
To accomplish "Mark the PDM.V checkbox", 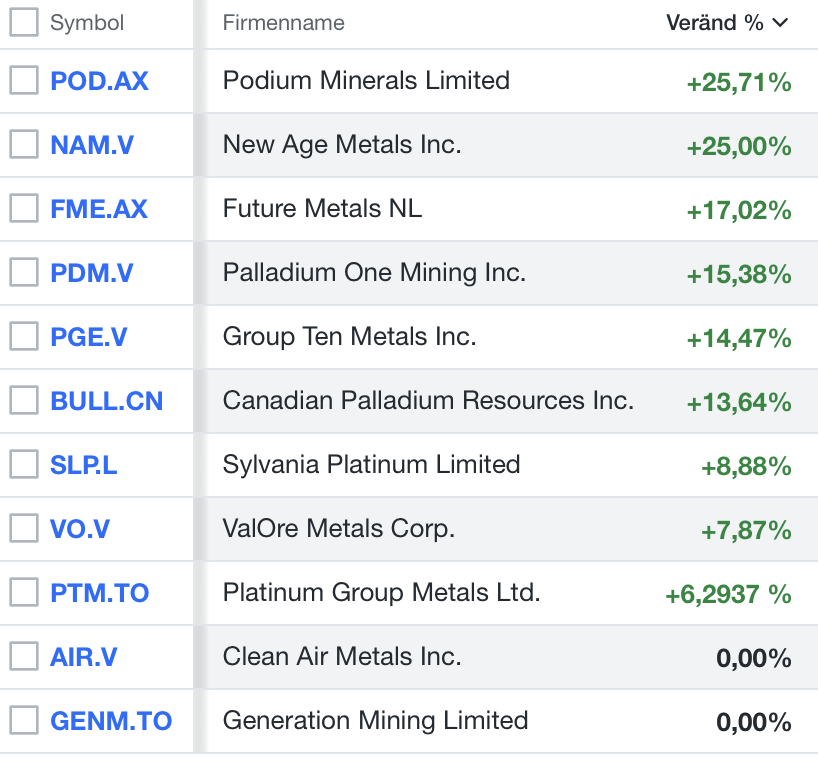I will 24,273.
